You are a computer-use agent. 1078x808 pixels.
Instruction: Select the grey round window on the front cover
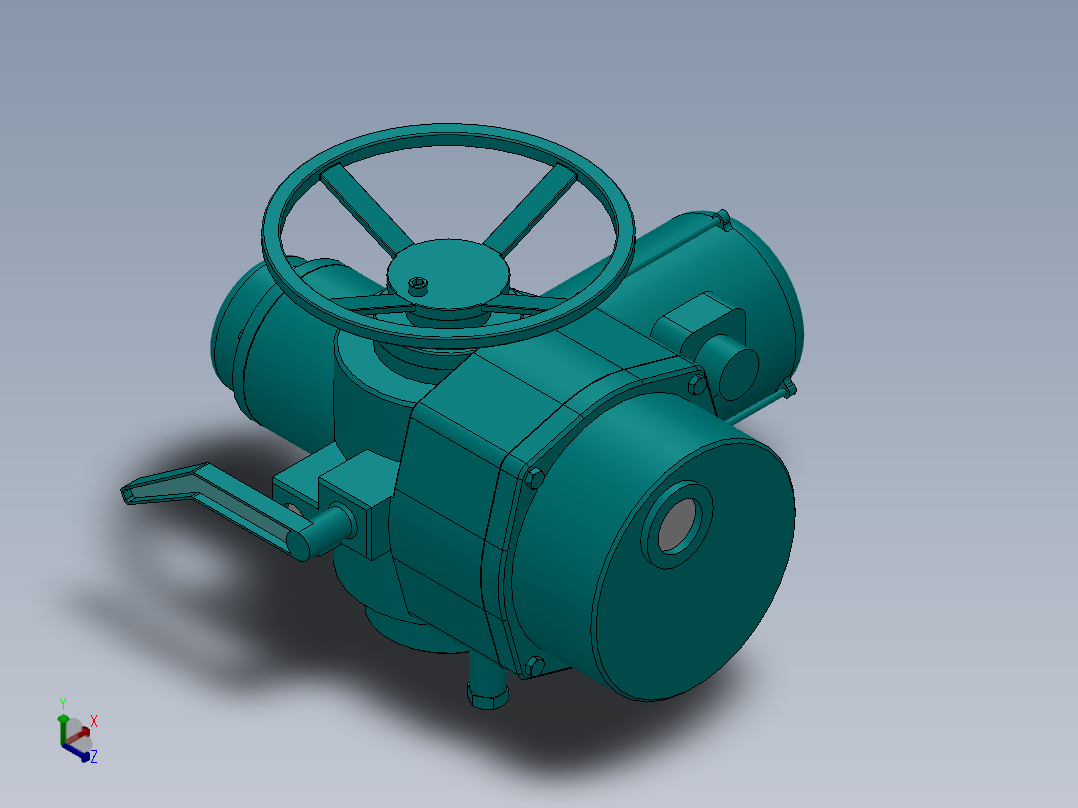tap(679, 525)
